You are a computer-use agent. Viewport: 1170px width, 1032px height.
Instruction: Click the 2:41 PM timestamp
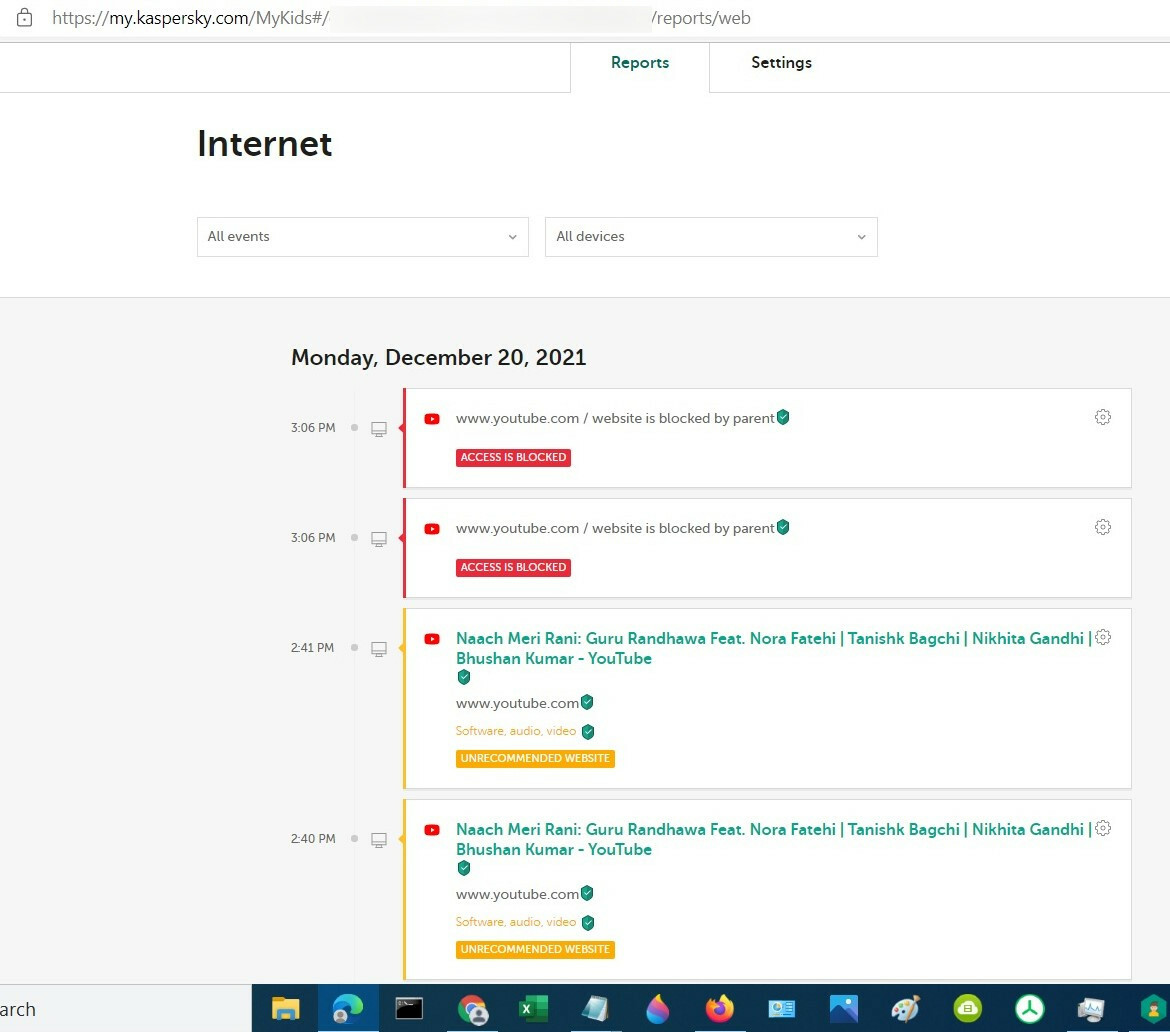(x=313, y=648)
